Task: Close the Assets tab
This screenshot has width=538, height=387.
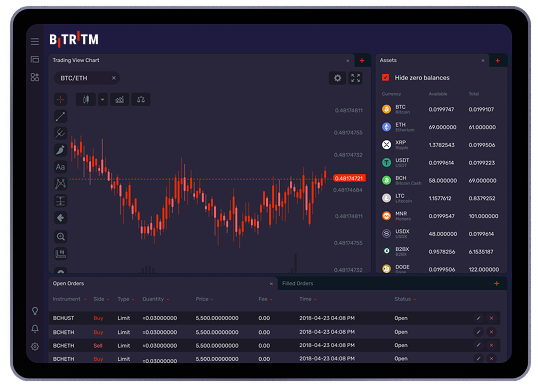Action: tap(483, 61)
